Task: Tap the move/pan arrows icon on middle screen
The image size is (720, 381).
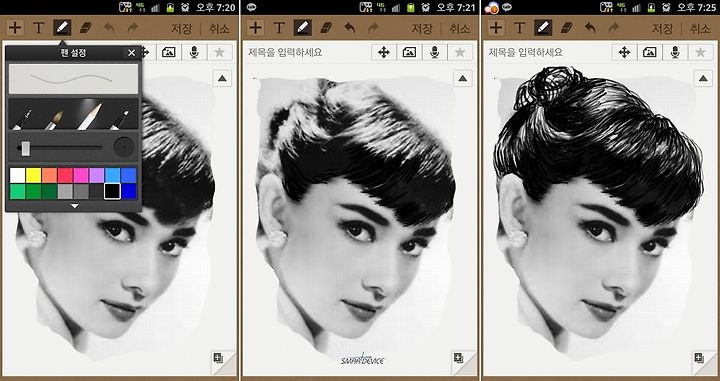Action: [384, 52]
